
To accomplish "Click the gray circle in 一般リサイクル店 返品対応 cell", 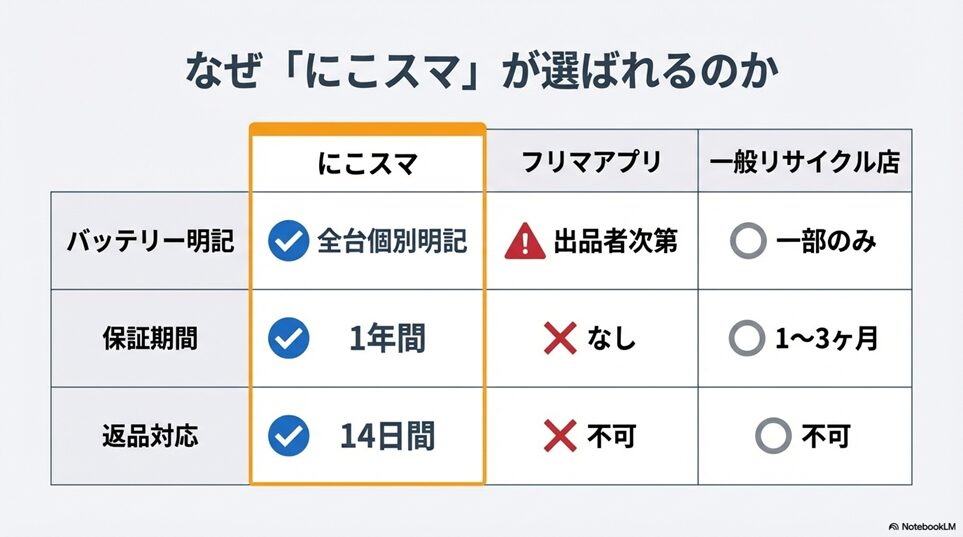I will (x=772, y=436).
